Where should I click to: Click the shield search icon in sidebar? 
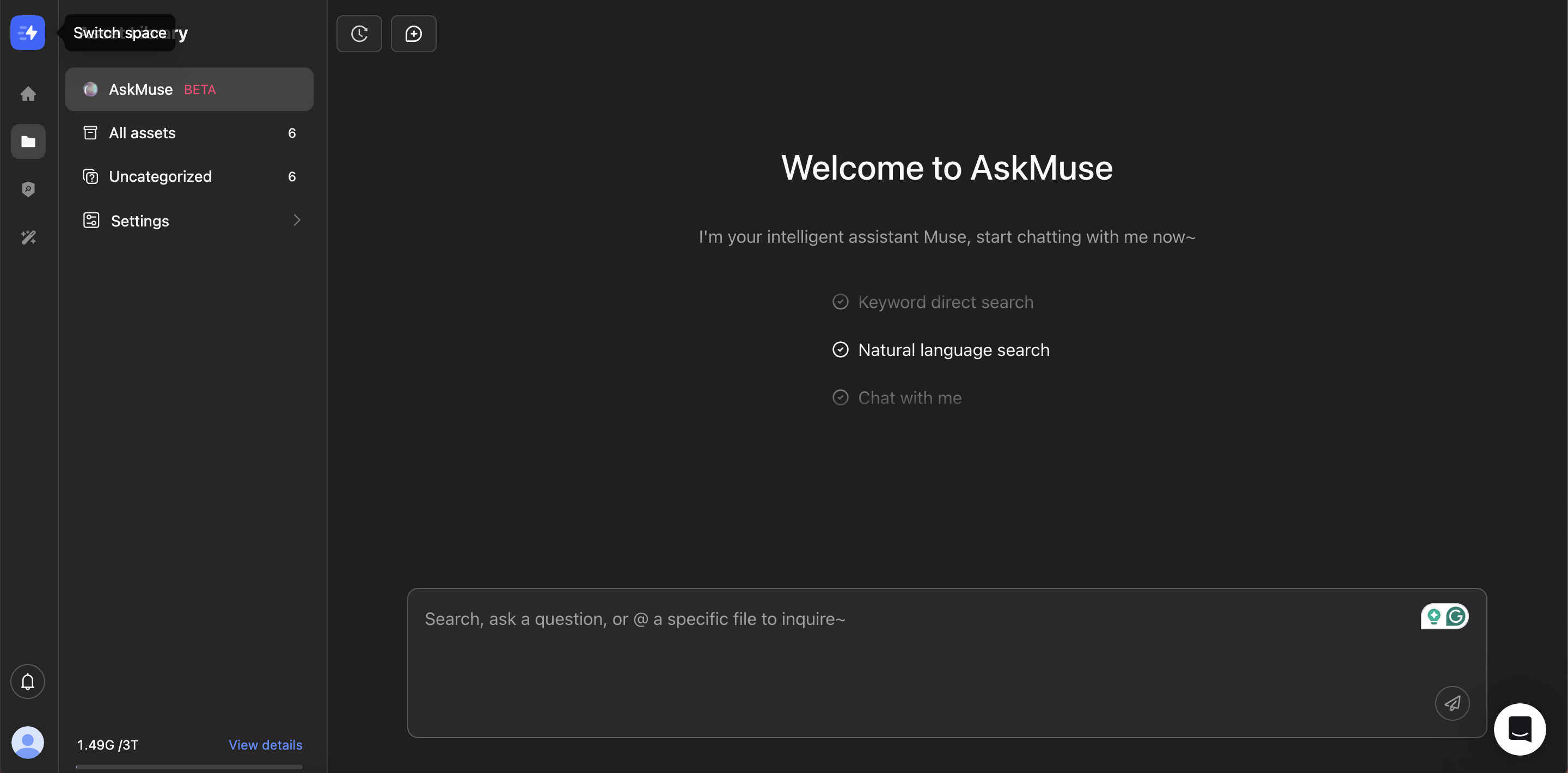[28, 189]
